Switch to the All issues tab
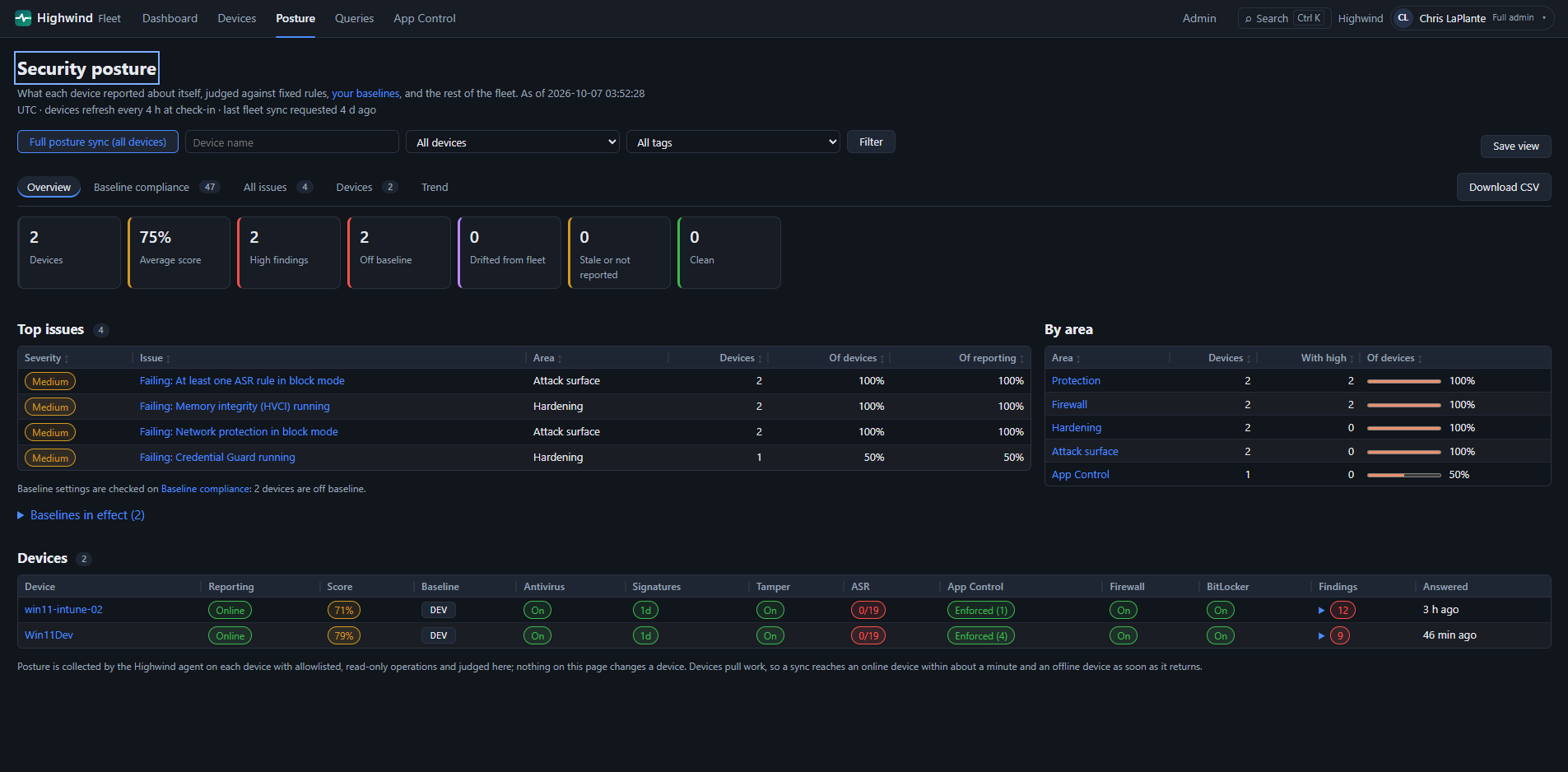This screenshot has height=772, width=1568. pos(277,188)
